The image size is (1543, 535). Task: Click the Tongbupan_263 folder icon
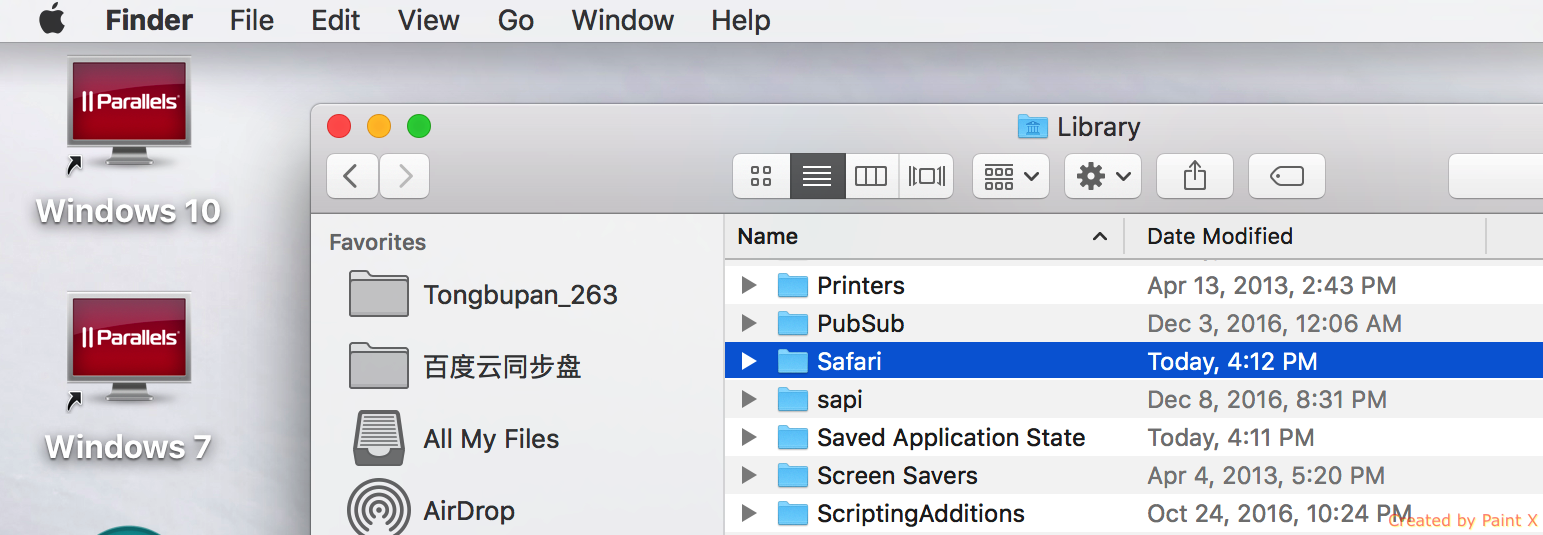point(379,294)
